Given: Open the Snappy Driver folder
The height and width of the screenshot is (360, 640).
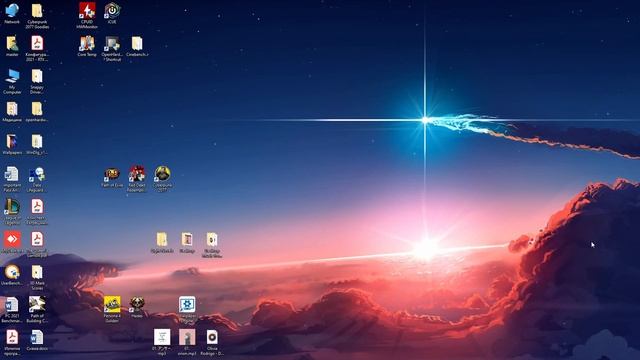Looking at the screenshot, I should pos(37,81).
